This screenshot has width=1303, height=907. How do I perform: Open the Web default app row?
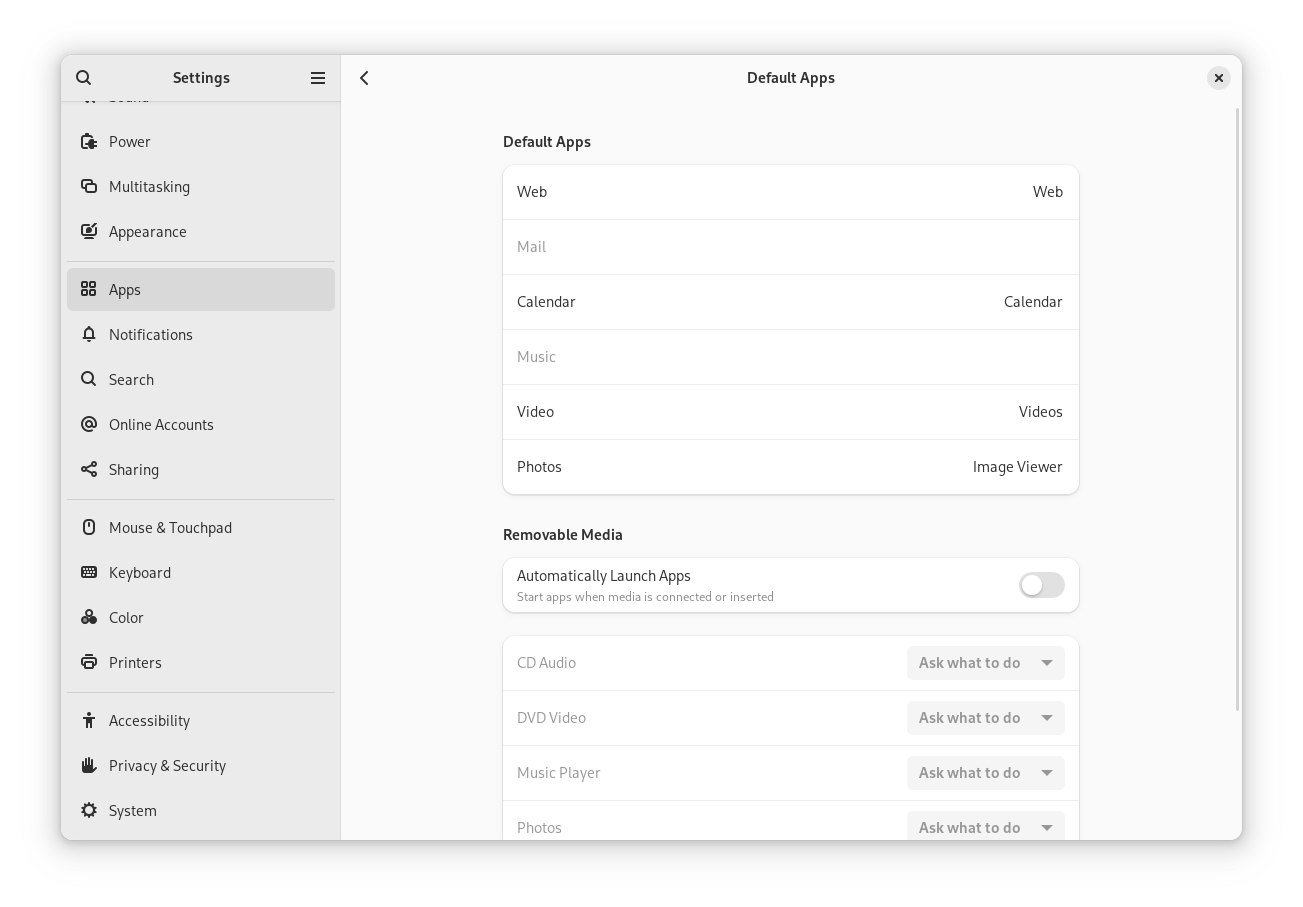coord(790,191)
